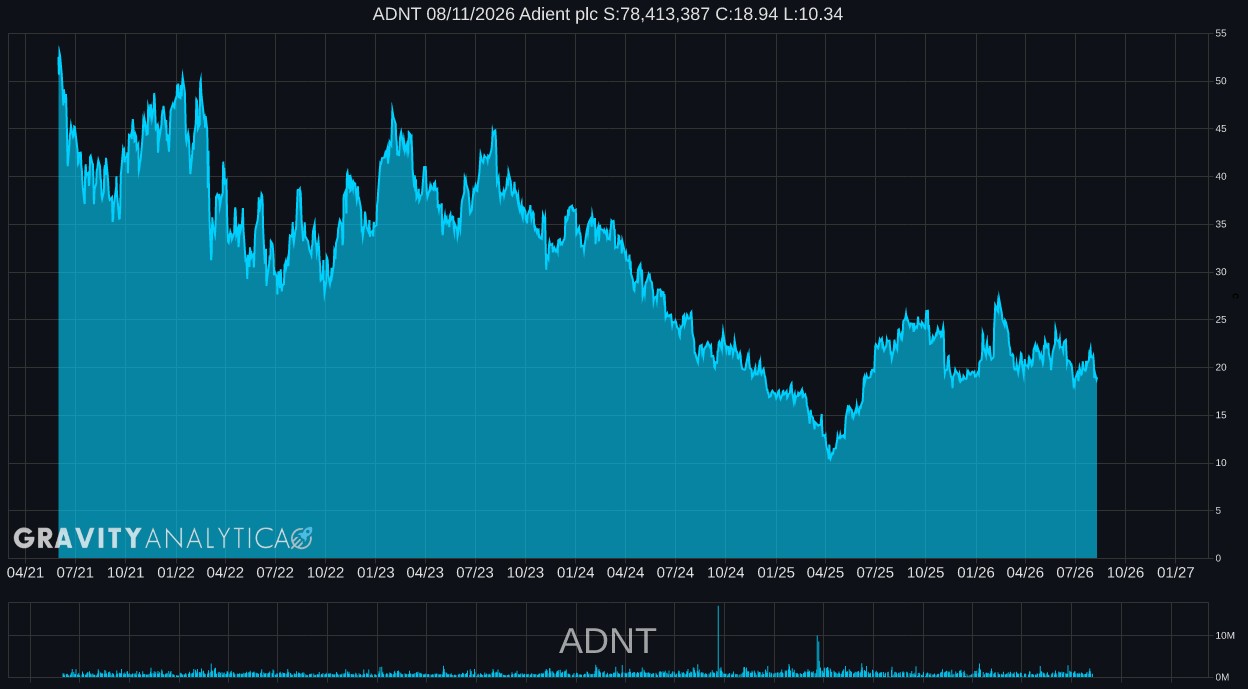Click the 04/22 date axis label
This screenshot has height=689, width=1248.
(x=225, y=573)
